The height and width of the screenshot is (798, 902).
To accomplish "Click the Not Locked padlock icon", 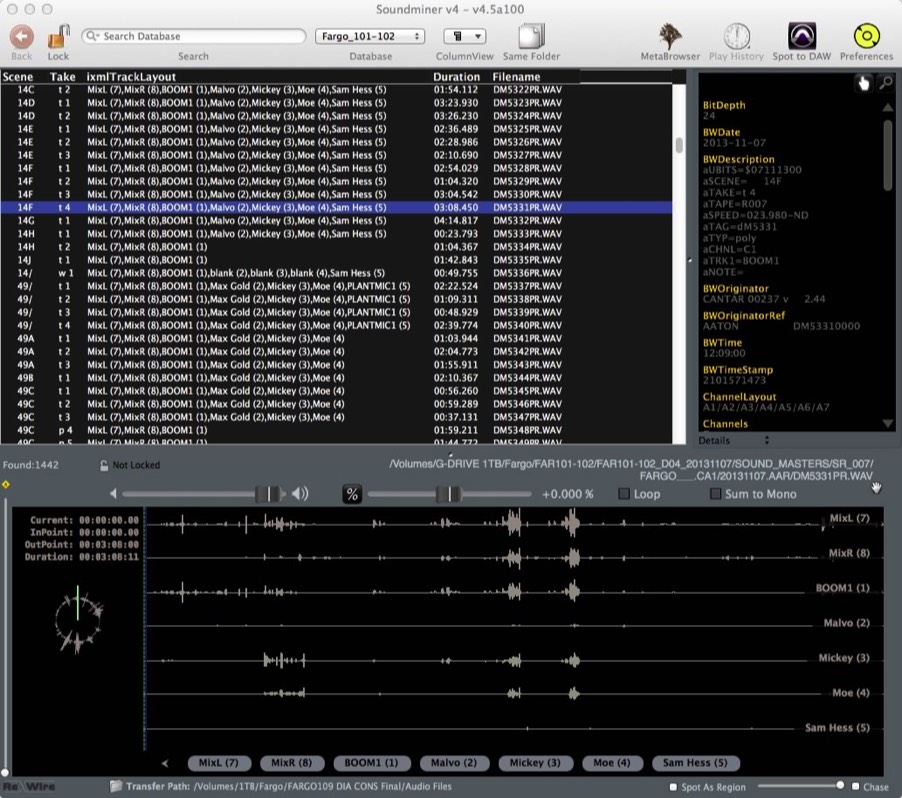I will coord(104,465).
